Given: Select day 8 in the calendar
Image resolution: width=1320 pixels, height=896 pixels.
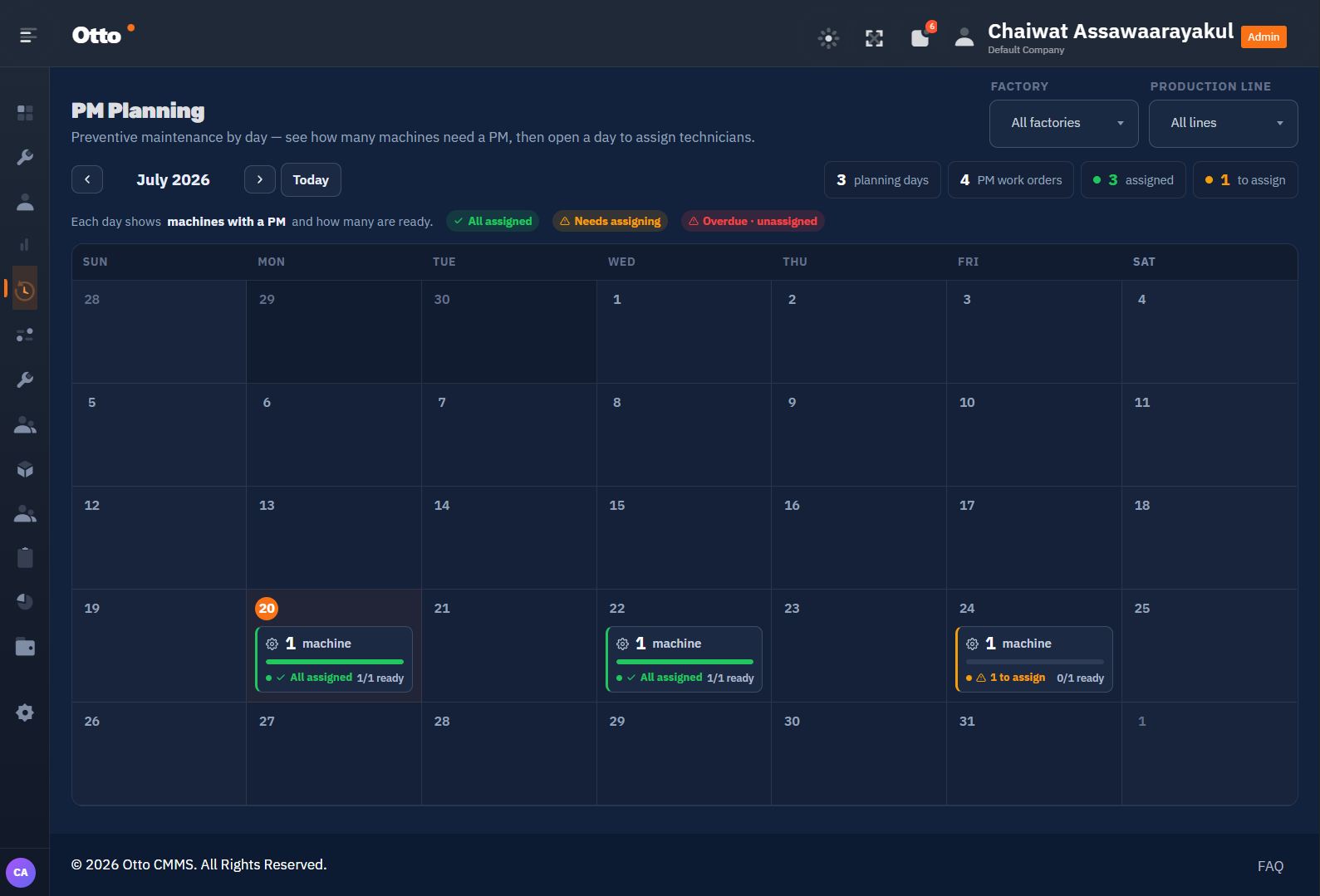Looking at the screenshot, I should 617,402.
